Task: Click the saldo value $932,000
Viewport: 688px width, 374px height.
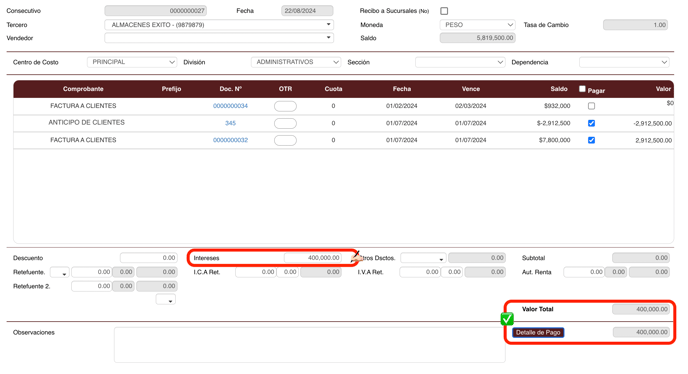Action: (557, 106)
